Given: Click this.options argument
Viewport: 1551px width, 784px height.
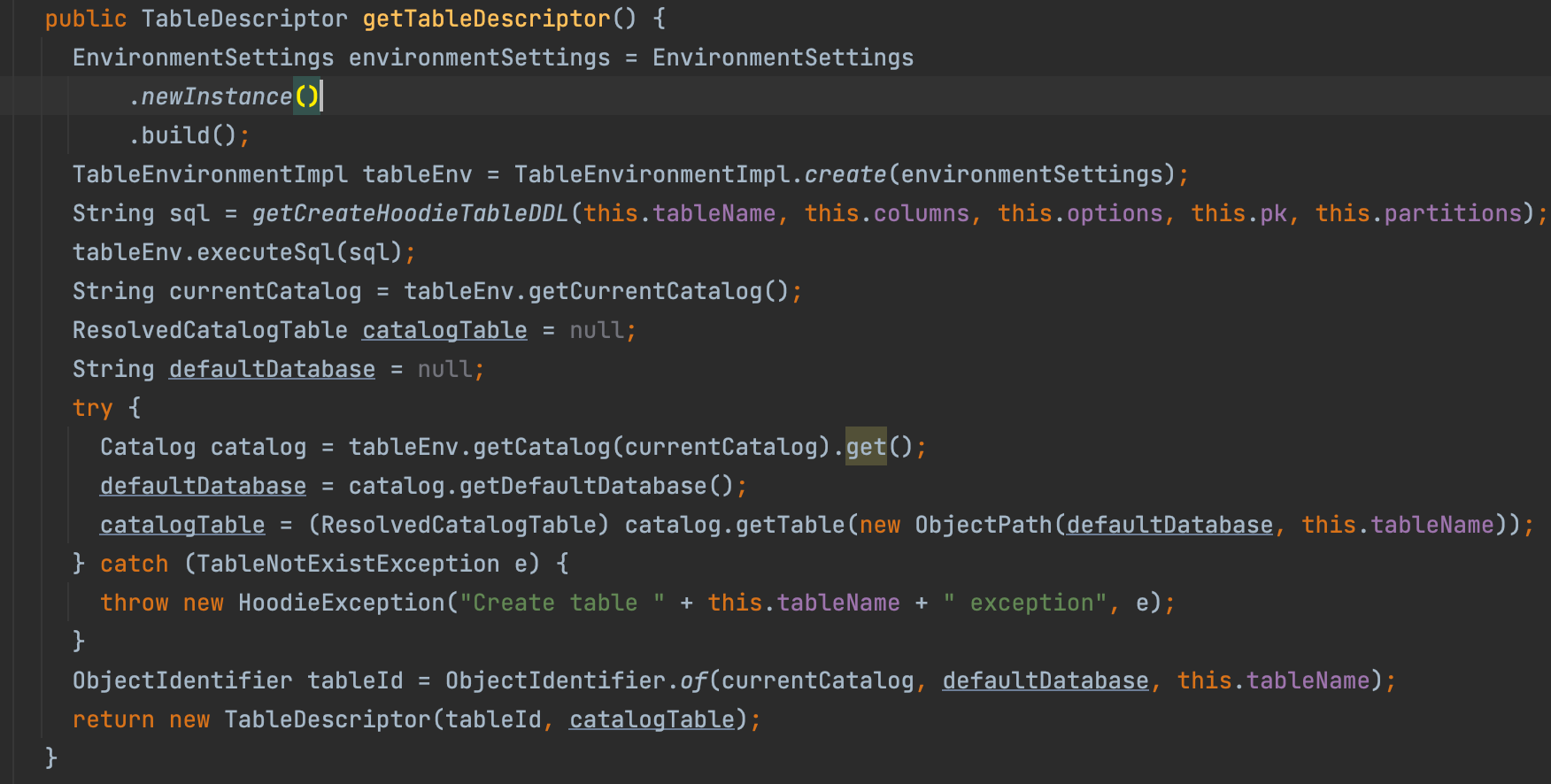Looking at the screenshot, I should click(1080, 213).
